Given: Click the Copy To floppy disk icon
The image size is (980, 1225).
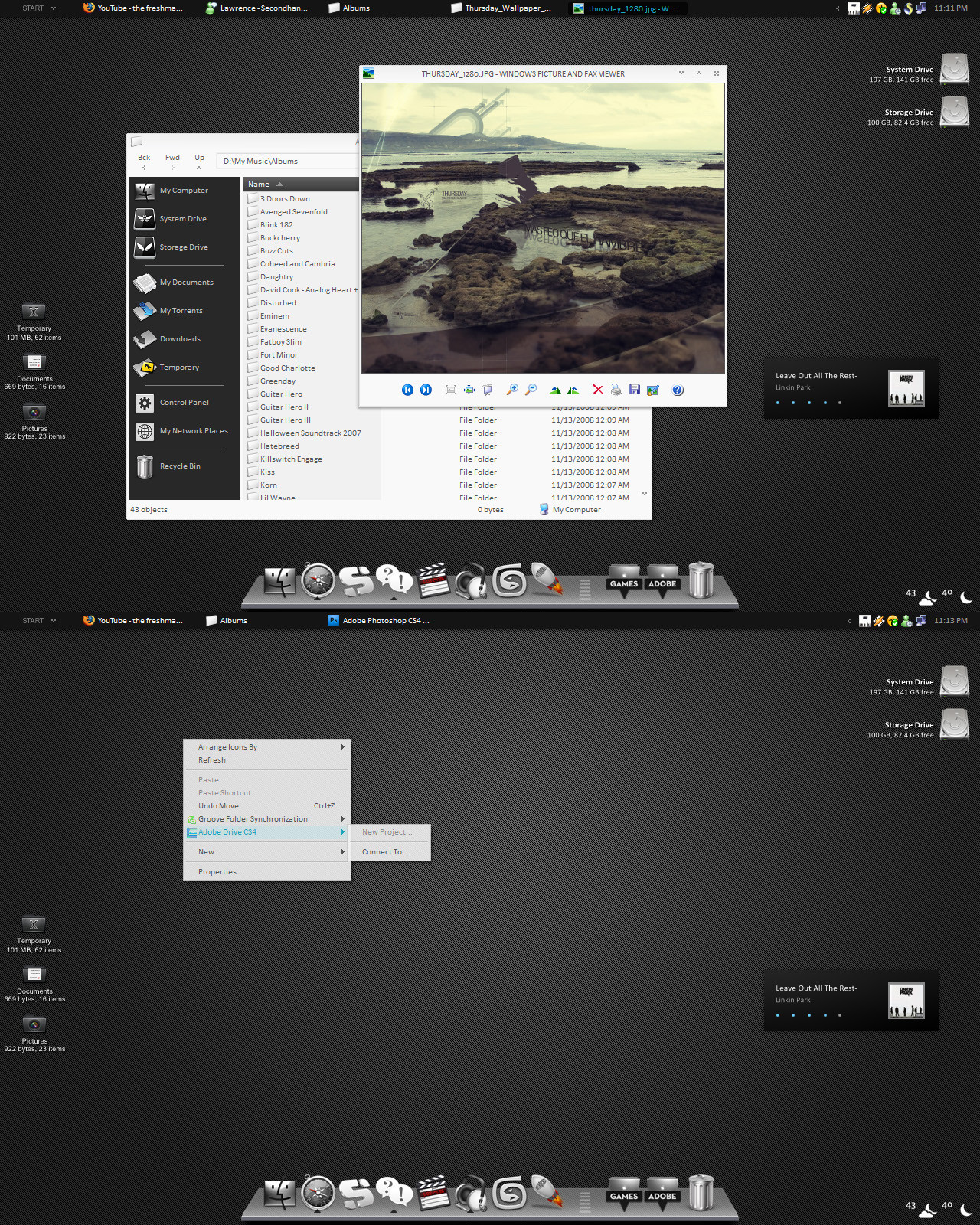Looking at the screenshot, I should point(635,390).
